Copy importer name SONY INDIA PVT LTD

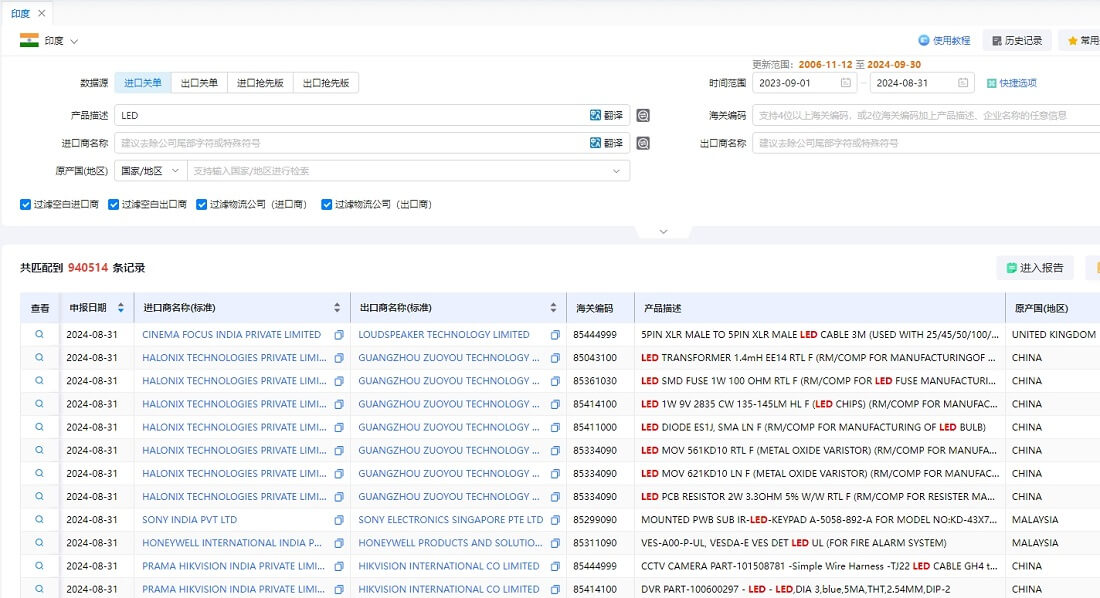[x=339, y=520]
